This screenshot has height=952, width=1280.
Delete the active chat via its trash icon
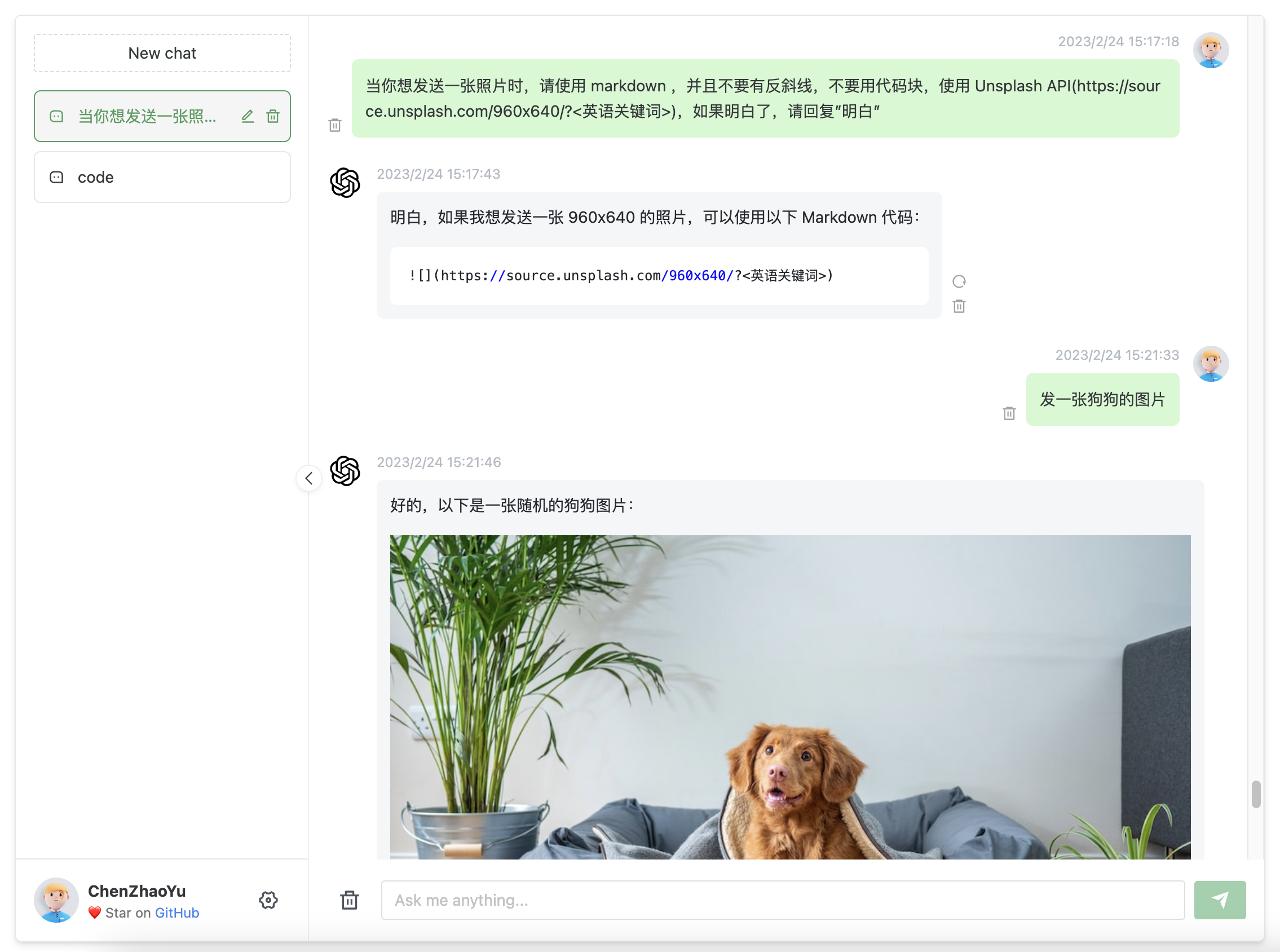click(x=272, y=116)
